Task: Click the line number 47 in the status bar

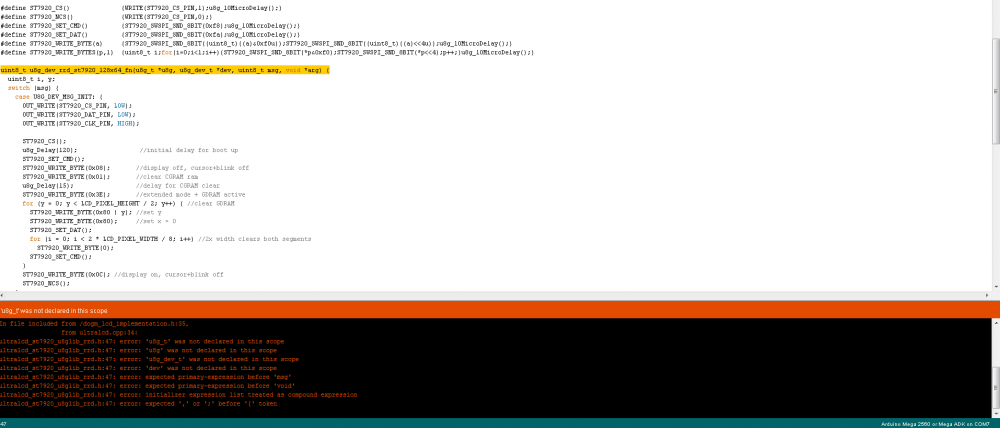Action: coord(3,424)
